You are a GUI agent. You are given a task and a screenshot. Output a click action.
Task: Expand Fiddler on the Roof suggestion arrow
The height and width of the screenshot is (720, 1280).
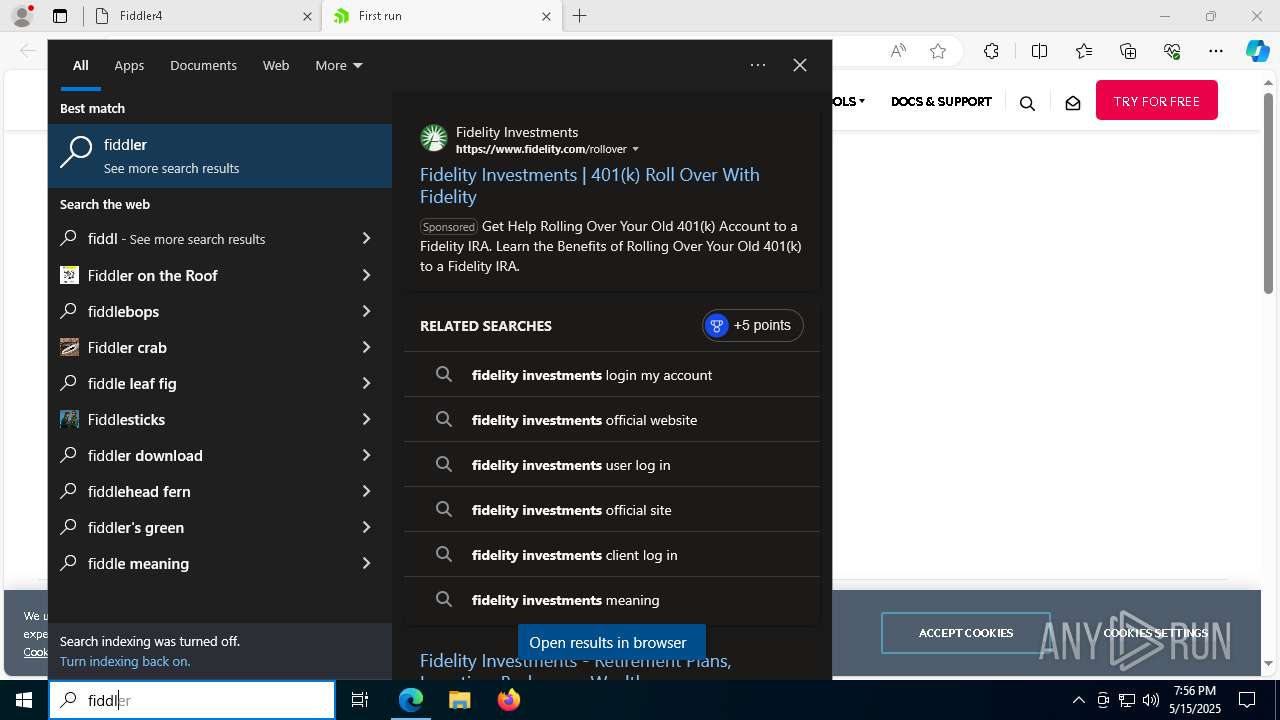pos(366,275)
